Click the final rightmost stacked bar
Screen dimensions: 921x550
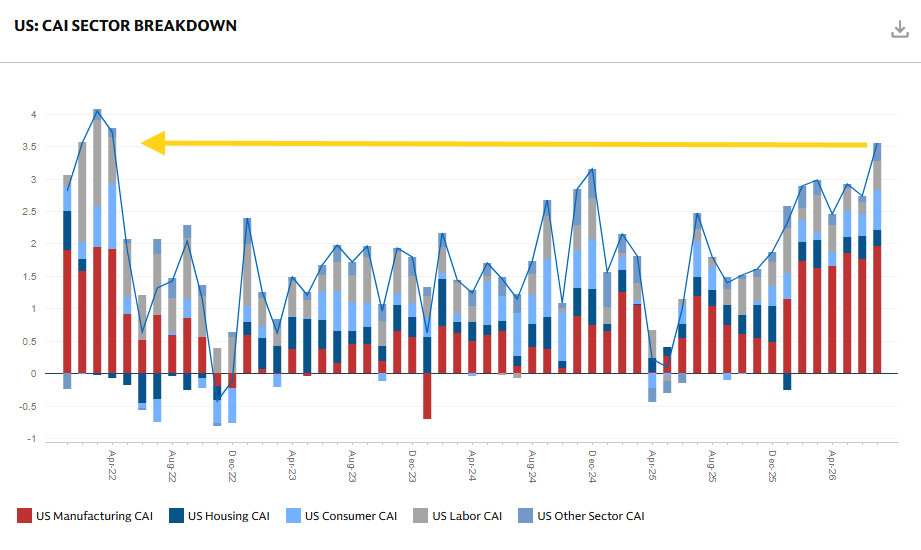pos(877,259)
